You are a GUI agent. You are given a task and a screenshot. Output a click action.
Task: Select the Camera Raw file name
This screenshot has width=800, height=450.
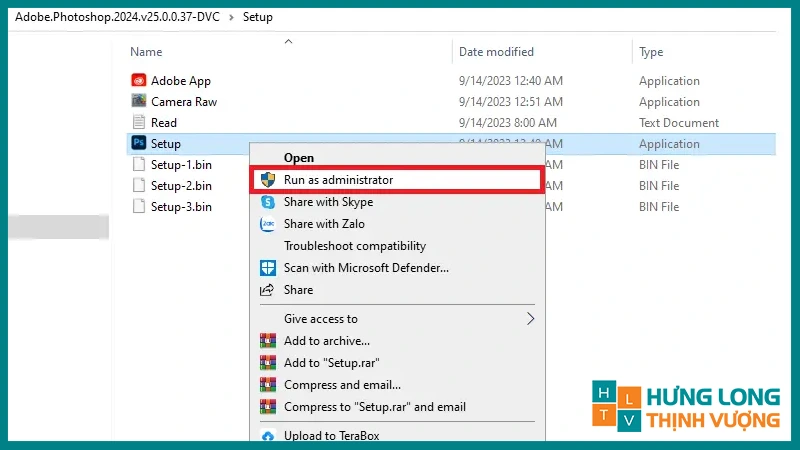pyautogui.click(x=184, y=102)
